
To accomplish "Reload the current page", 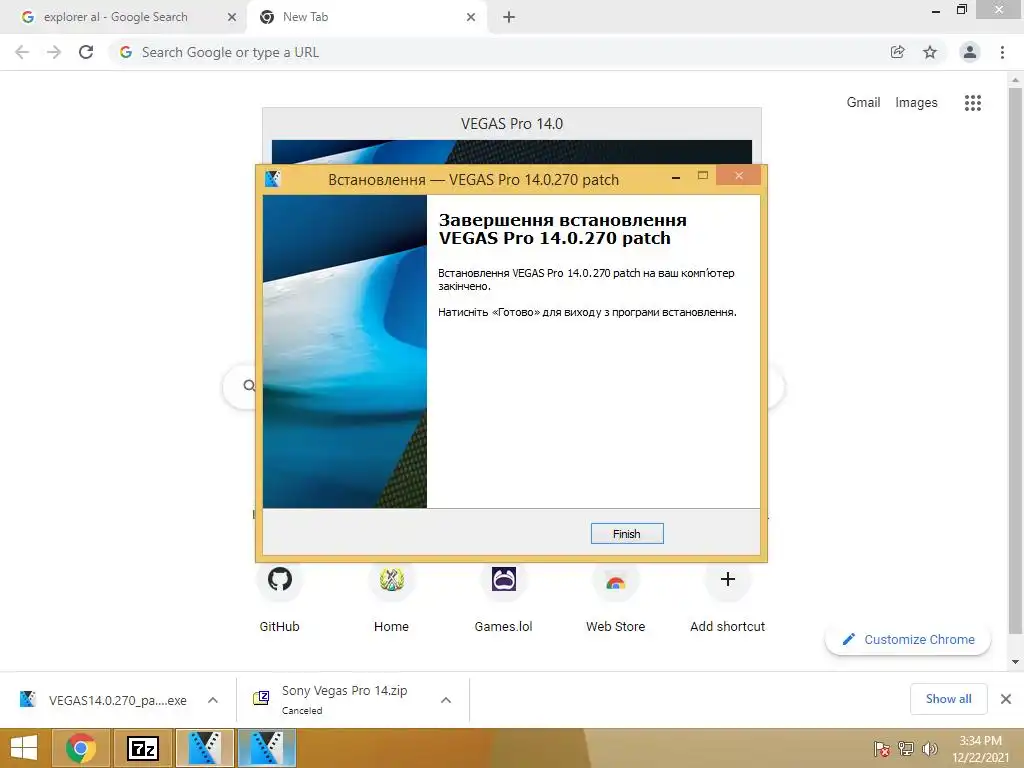I will tap(86, 52).
